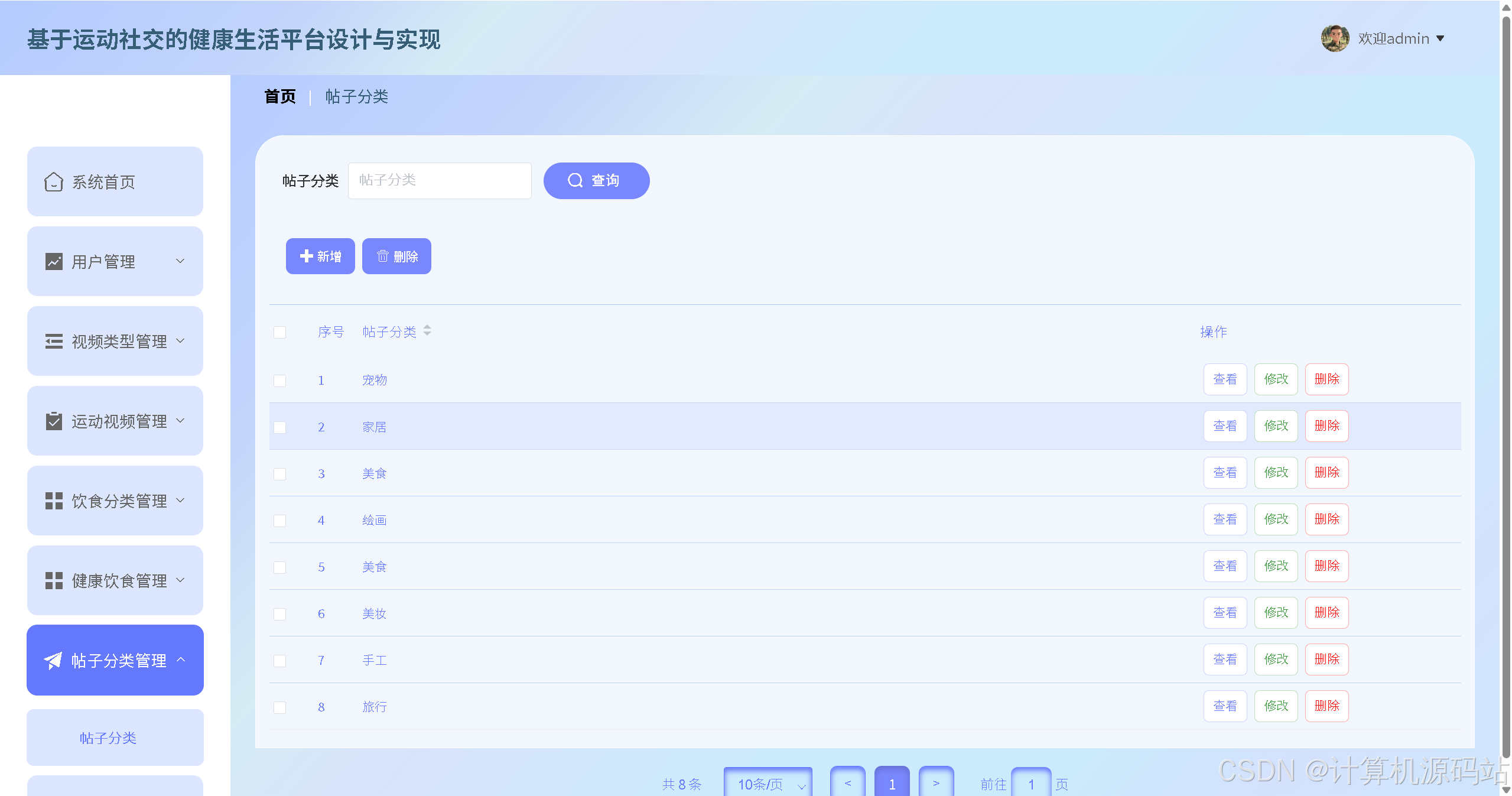Click the admin avatar picture

pos(1335,38)
